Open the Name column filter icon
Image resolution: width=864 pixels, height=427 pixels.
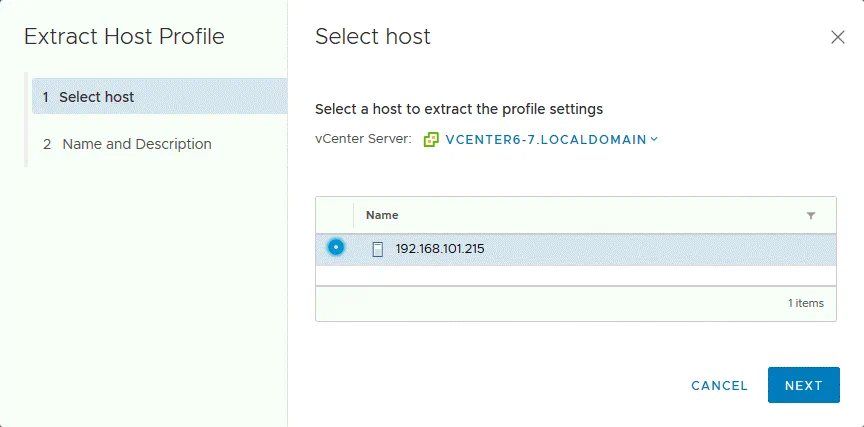point(810,216)
